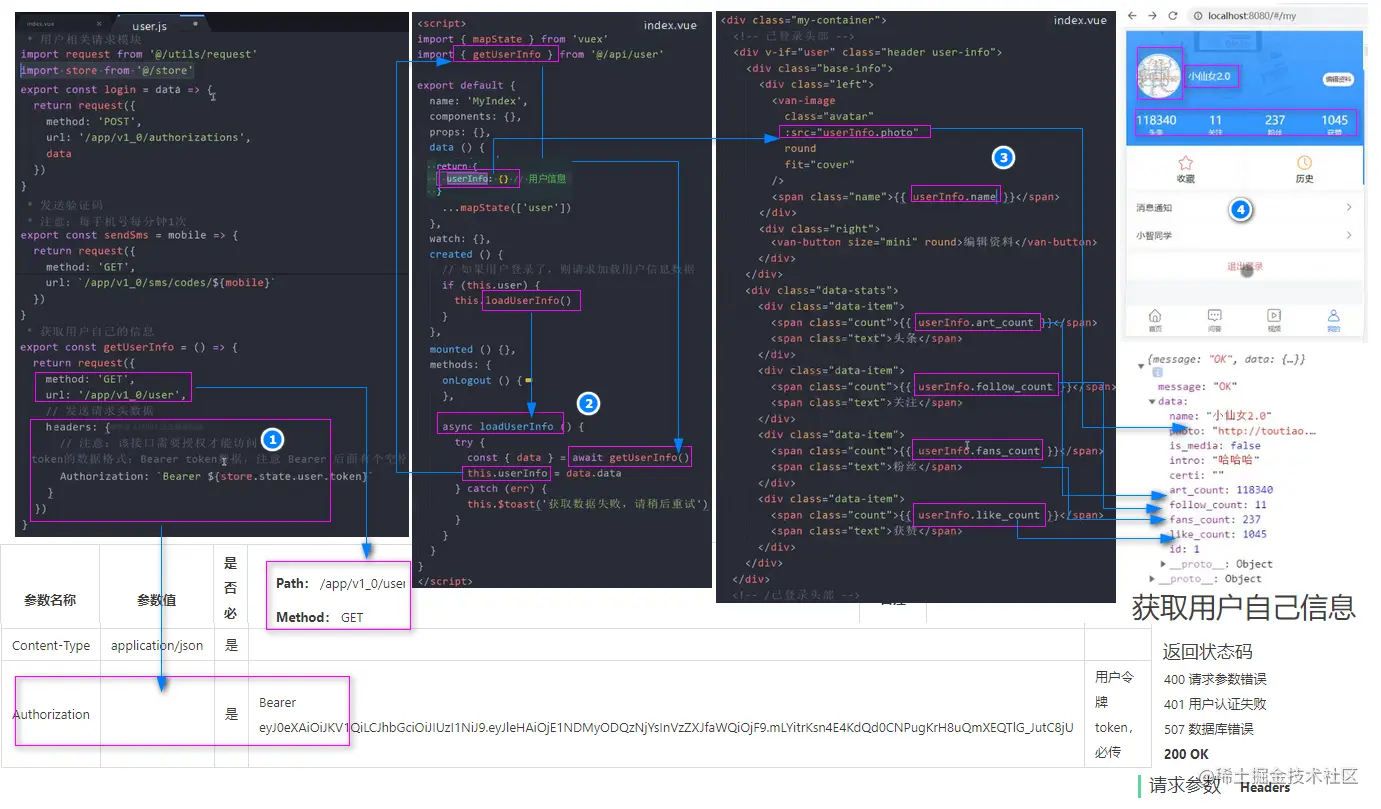This screenshot has height=809, width=1381.
Task: Click the 11 关注 stat
Action: click(x=1216, y=124)
